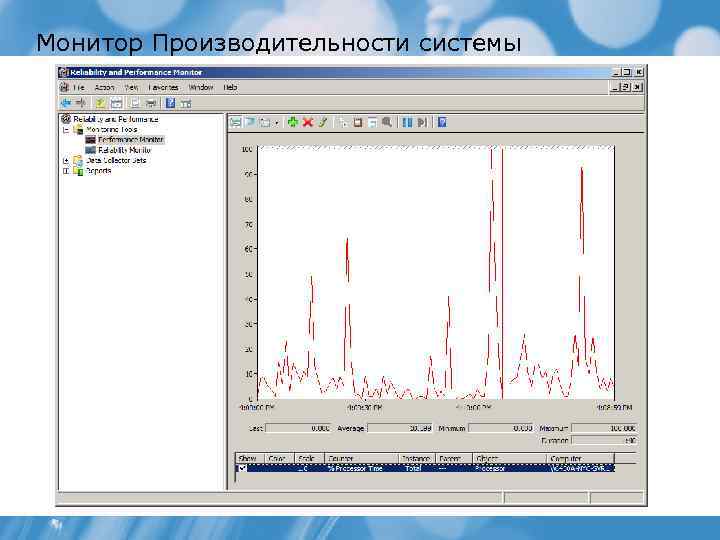This screenshot has width=720, height=540.
Task: Delete the selected counter with red X
Action: click(308, 122)
